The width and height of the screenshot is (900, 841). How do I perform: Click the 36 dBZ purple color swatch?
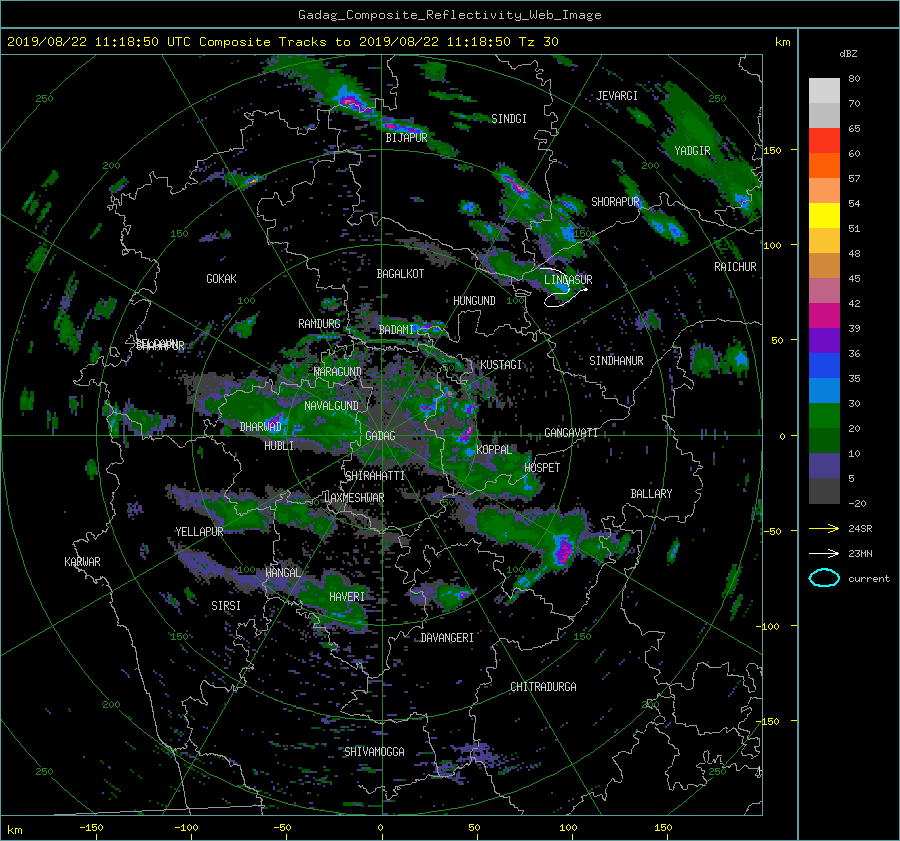pos(824,340)
